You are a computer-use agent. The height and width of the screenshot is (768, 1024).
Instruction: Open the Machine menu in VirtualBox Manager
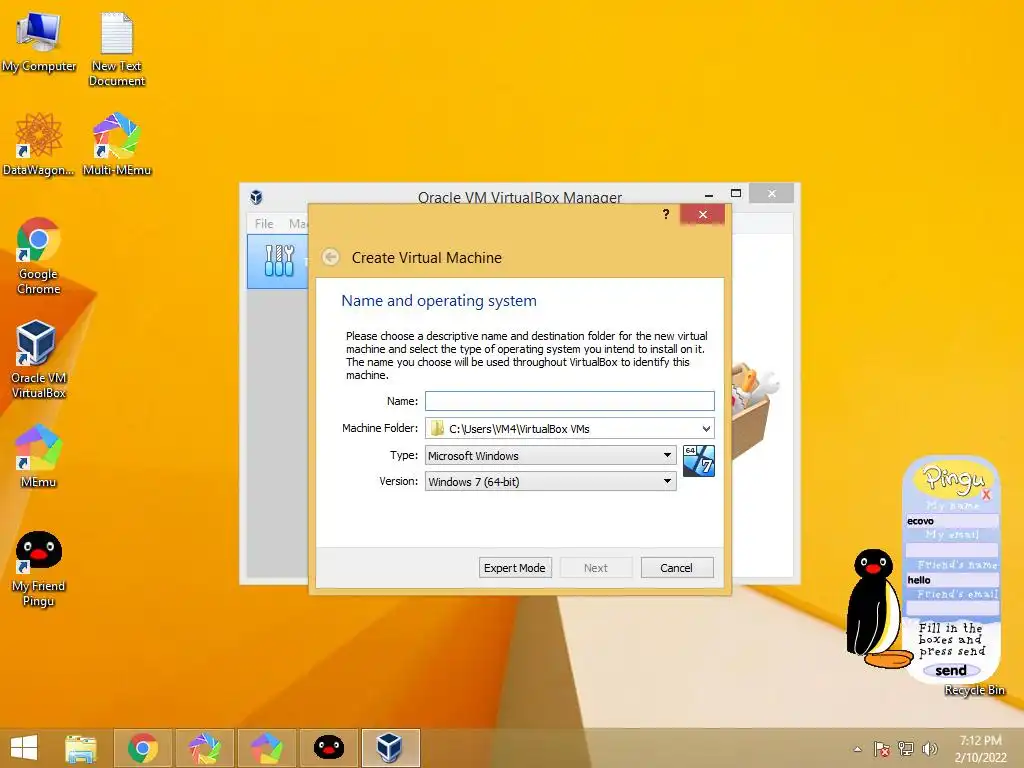click(298, 223)
